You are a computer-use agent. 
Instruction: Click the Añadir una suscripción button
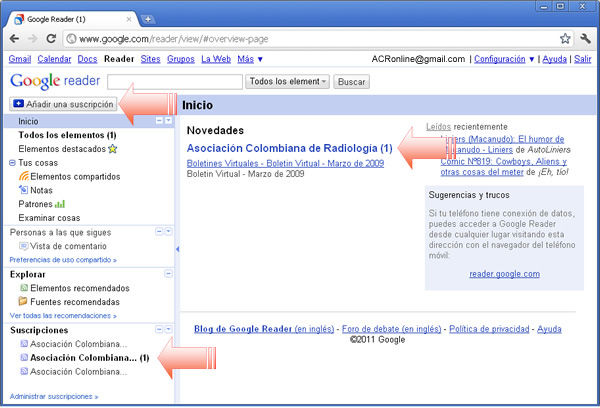62,104
